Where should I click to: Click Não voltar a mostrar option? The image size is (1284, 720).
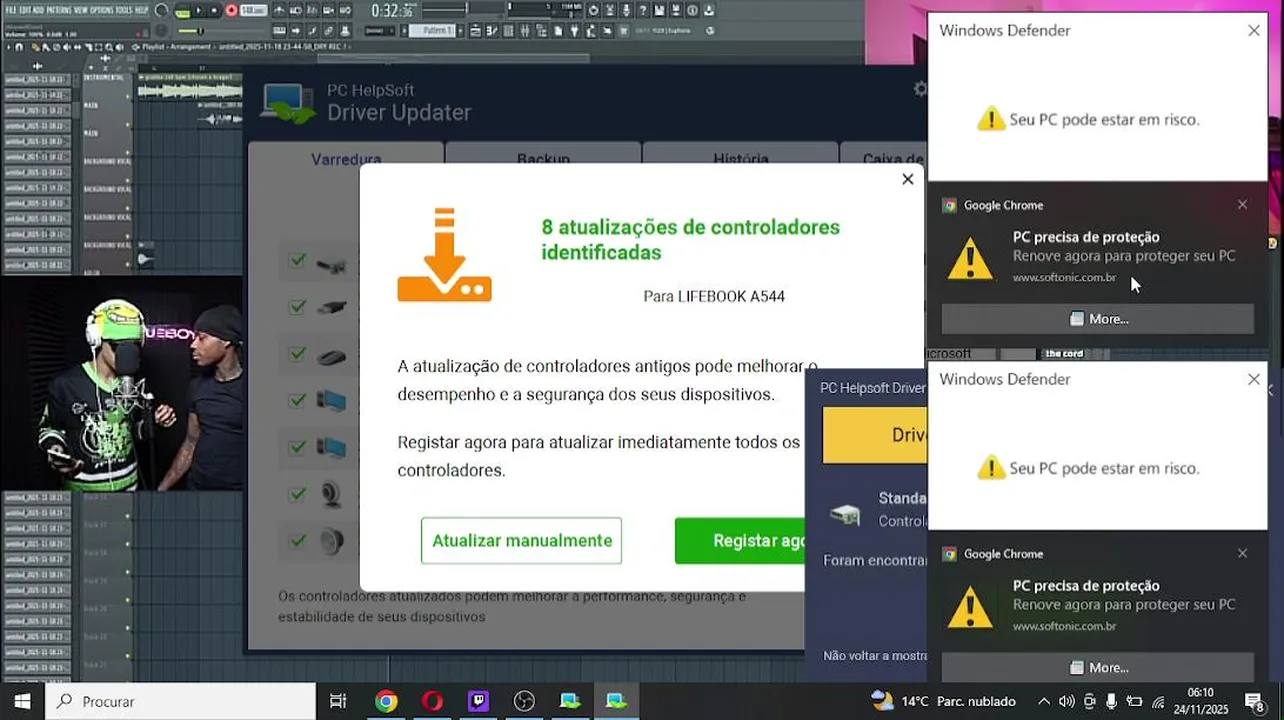pos(875,655)
